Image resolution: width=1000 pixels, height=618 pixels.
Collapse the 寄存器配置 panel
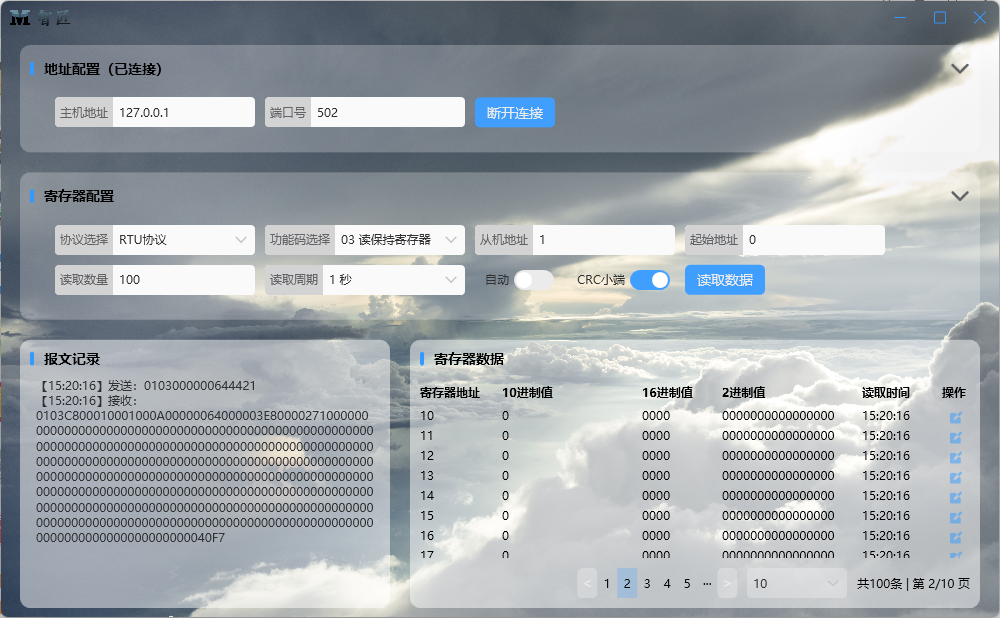(960, 196)
